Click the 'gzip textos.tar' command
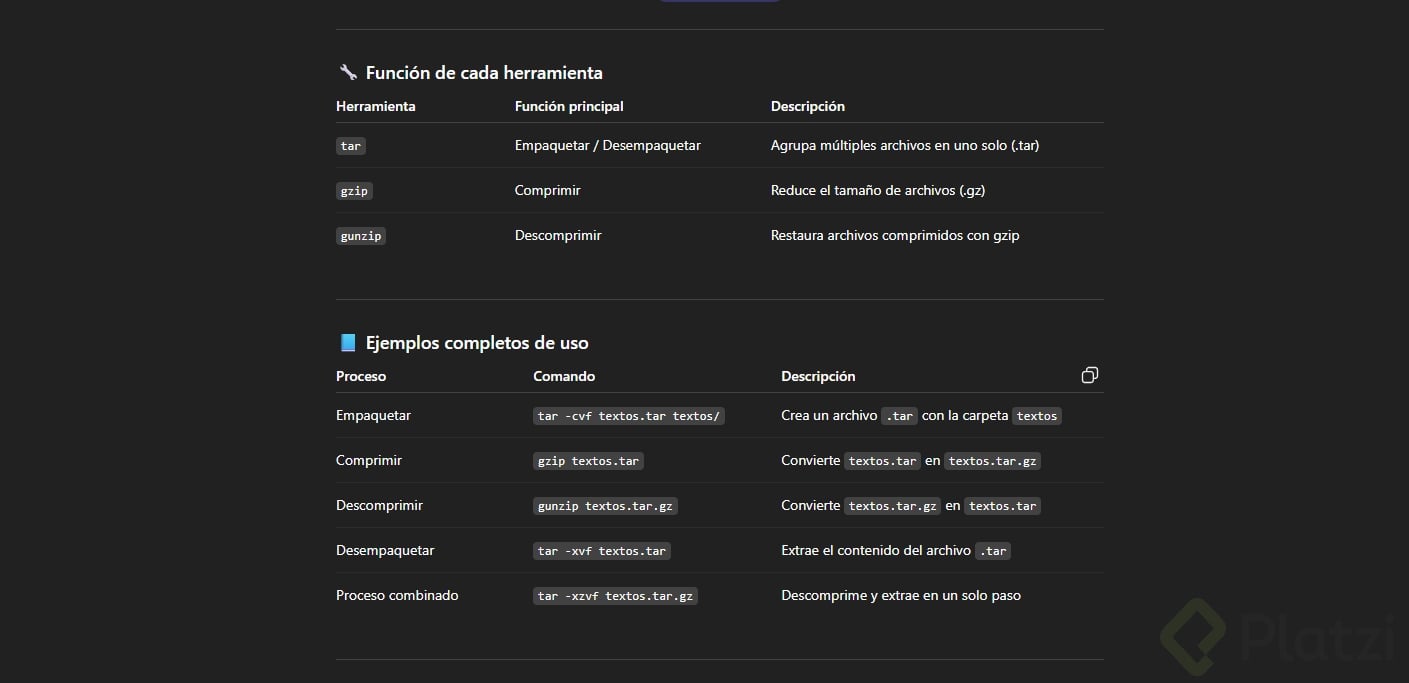 click(x=588, y=461)
